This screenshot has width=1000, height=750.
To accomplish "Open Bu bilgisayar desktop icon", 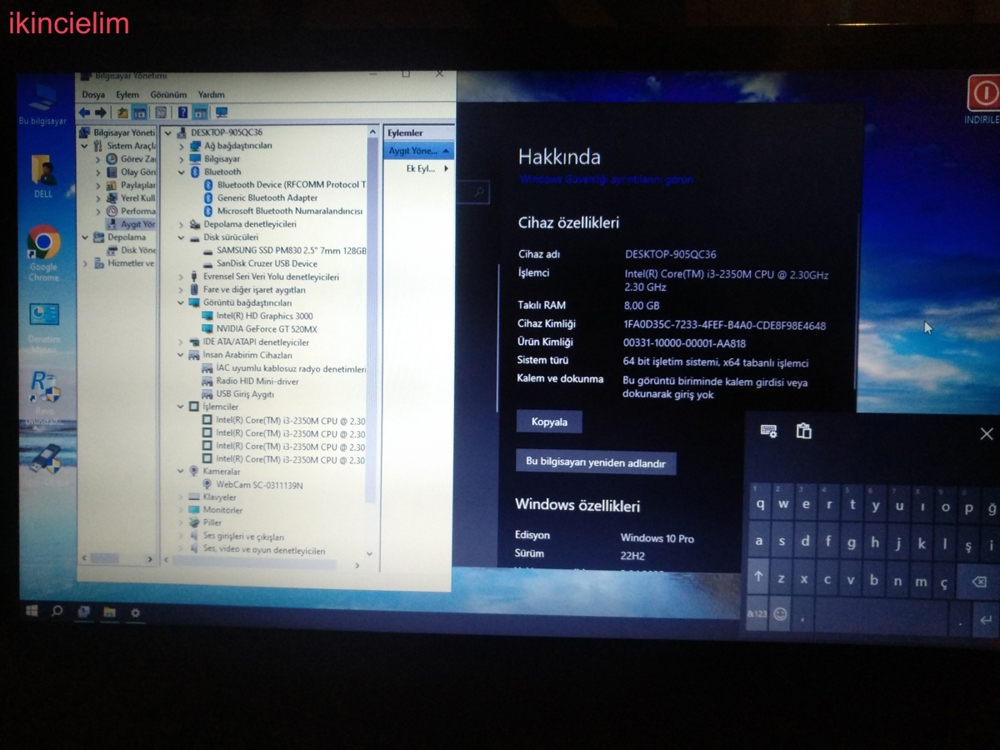I will [x=42, y=103].
